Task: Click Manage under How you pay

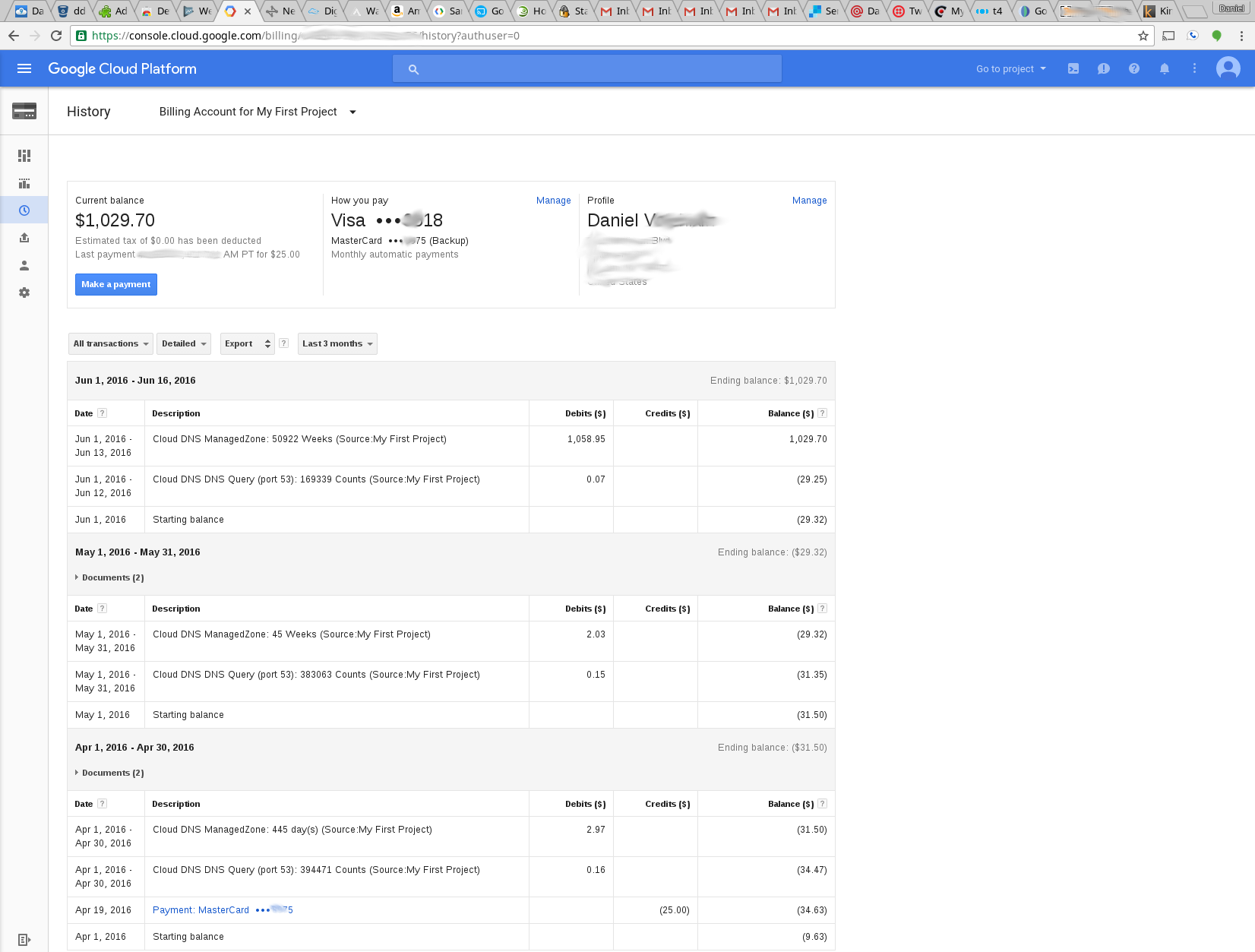Action: pyautogui.click(x=553, y=201)
